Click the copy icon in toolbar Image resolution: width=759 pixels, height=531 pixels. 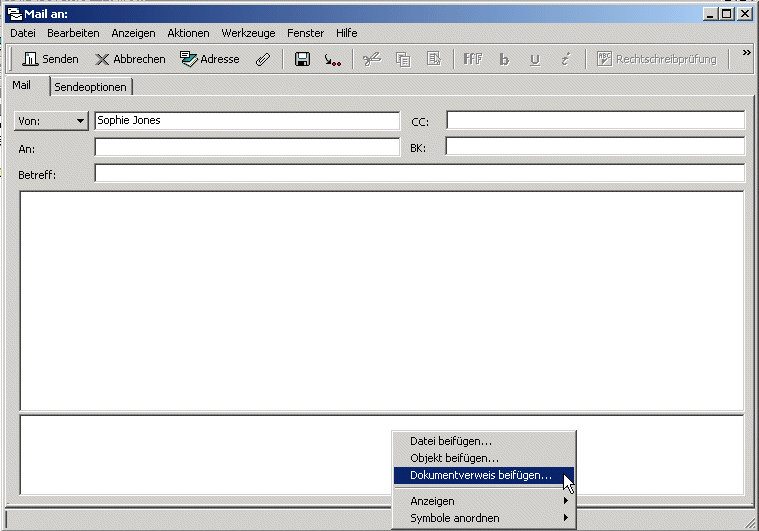click(403, 60)
